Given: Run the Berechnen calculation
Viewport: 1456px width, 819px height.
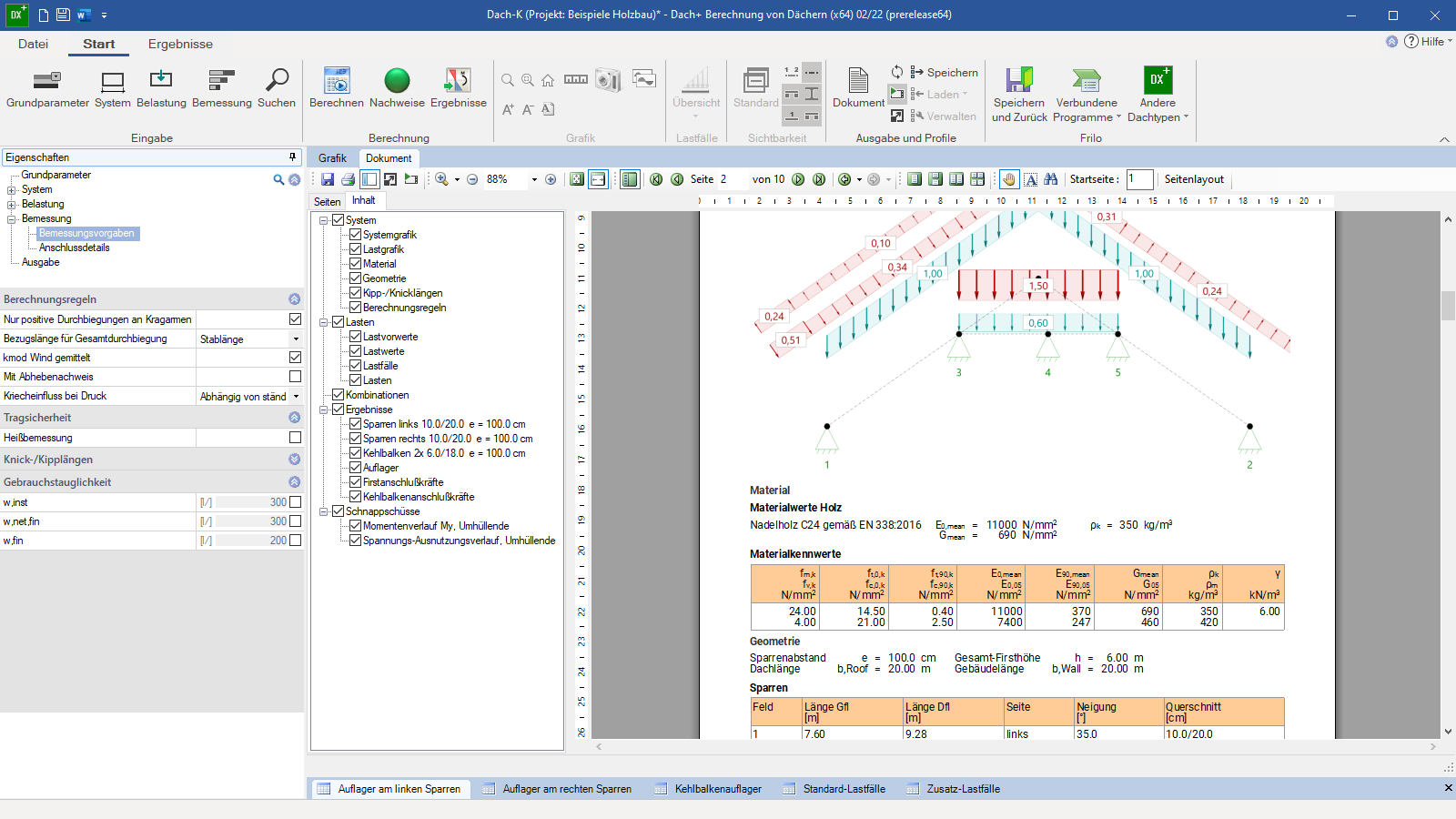Looking at the screenshot, I should pos(337,88).
